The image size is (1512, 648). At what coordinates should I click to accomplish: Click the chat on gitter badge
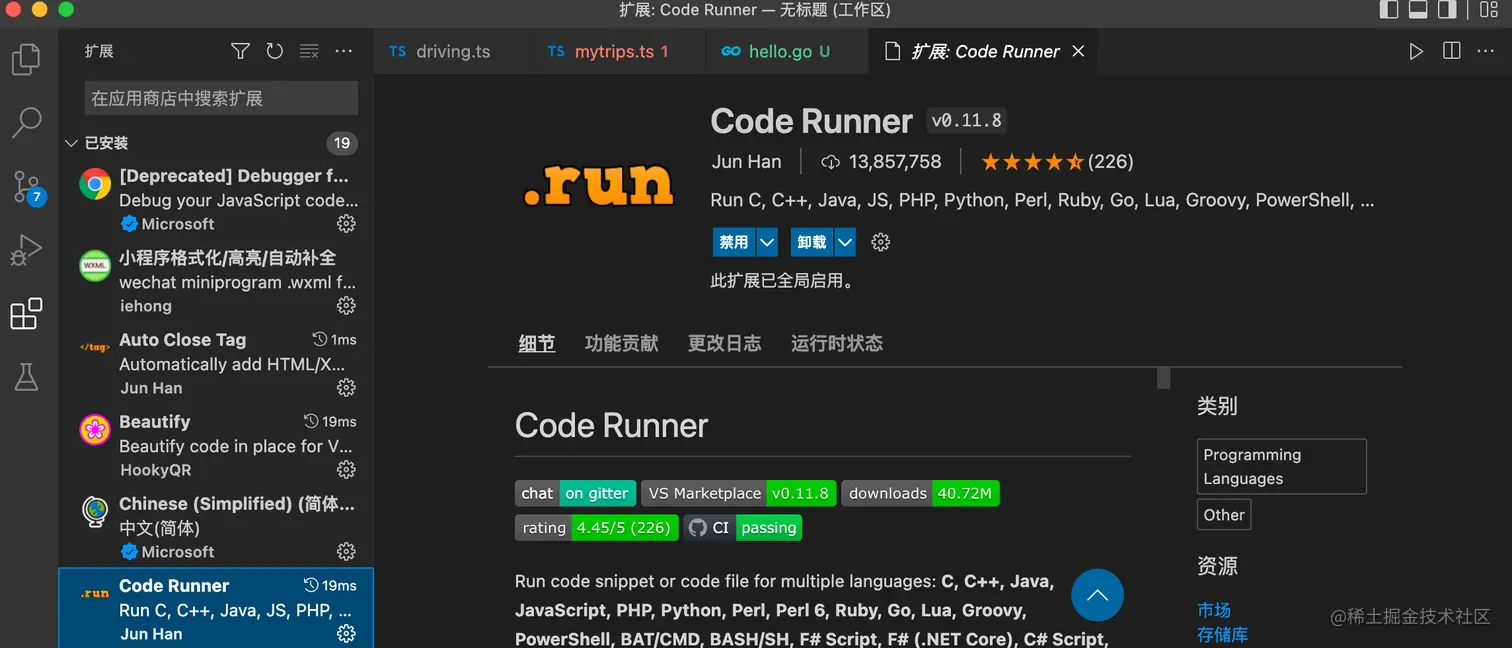(575, 493)
